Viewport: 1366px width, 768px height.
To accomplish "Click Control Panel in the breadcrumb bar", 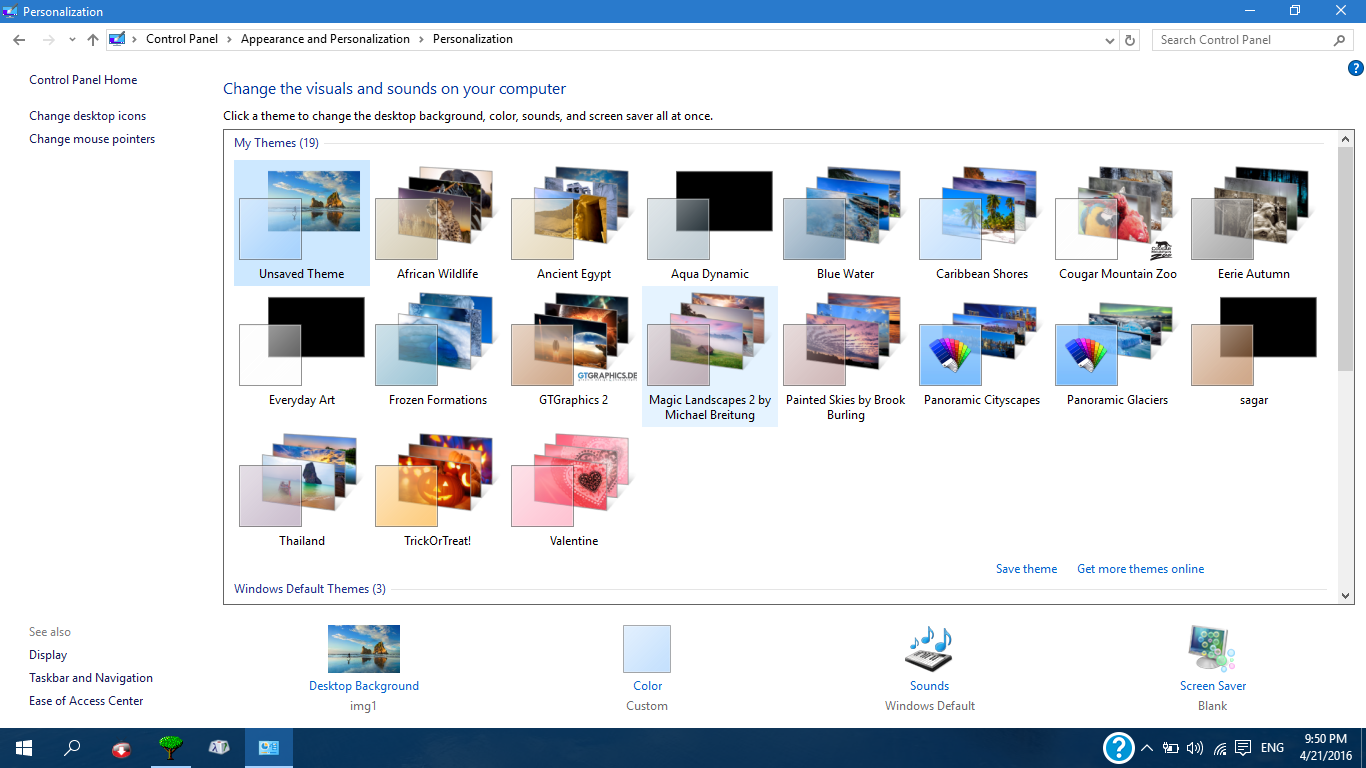I will click(x=182, y=39).
